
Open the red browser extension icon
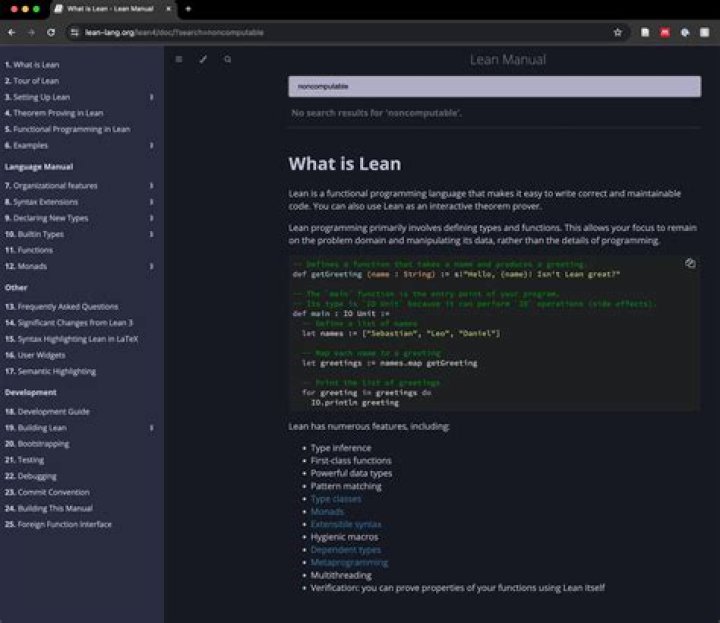[x=664, y=32]
